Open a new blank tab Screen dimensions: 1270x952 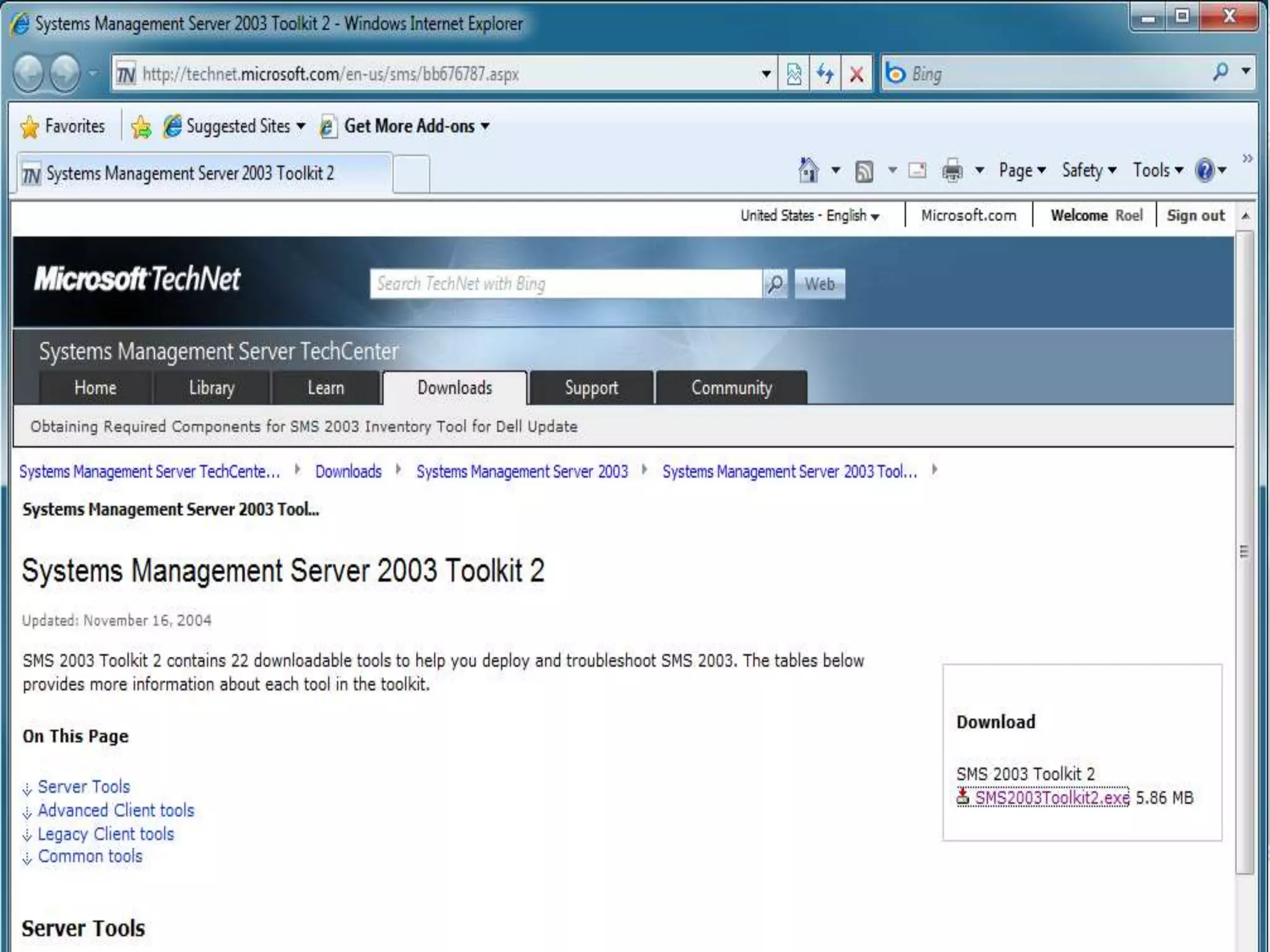411,174
